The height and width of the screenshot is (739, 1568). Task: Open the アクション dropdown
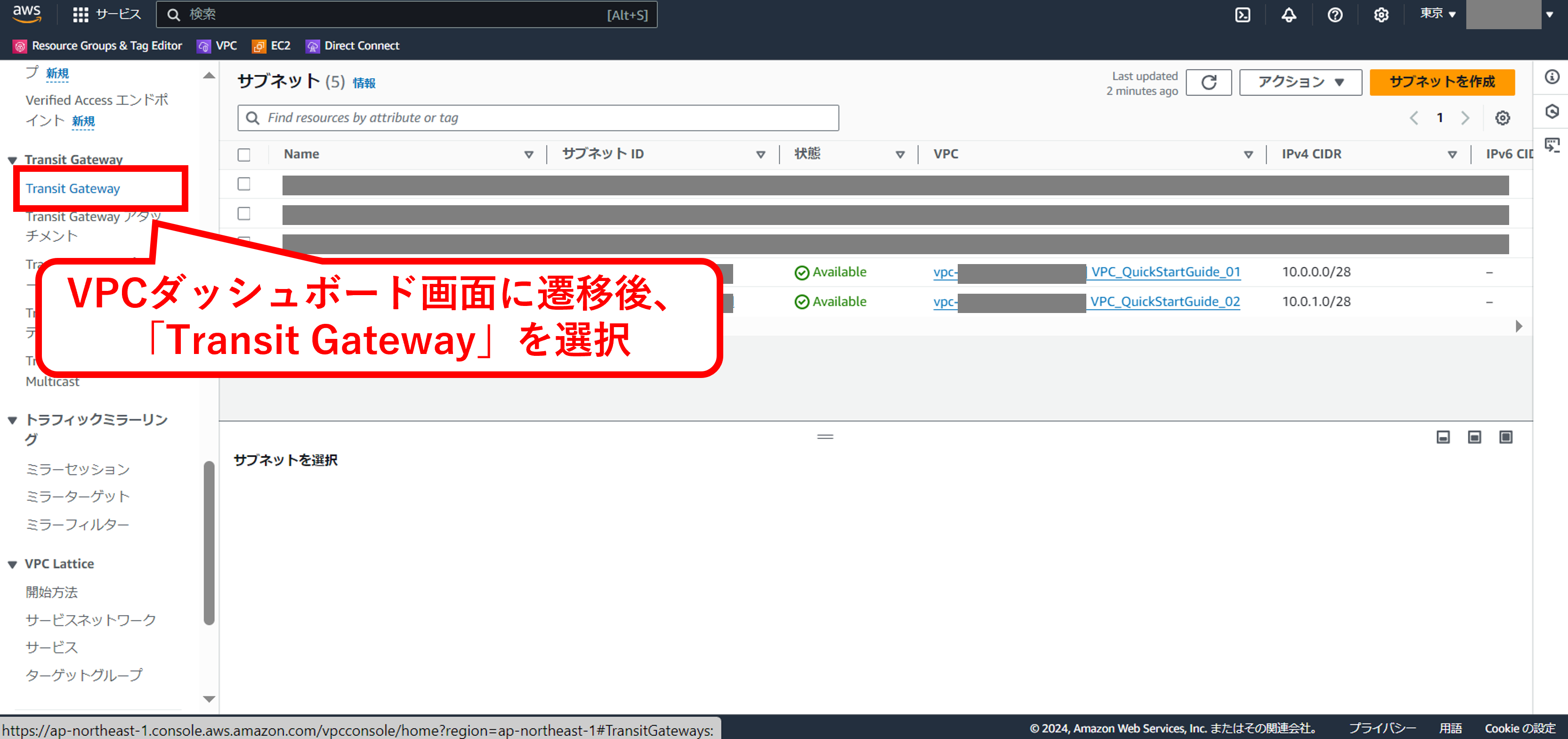point(1300,82)
